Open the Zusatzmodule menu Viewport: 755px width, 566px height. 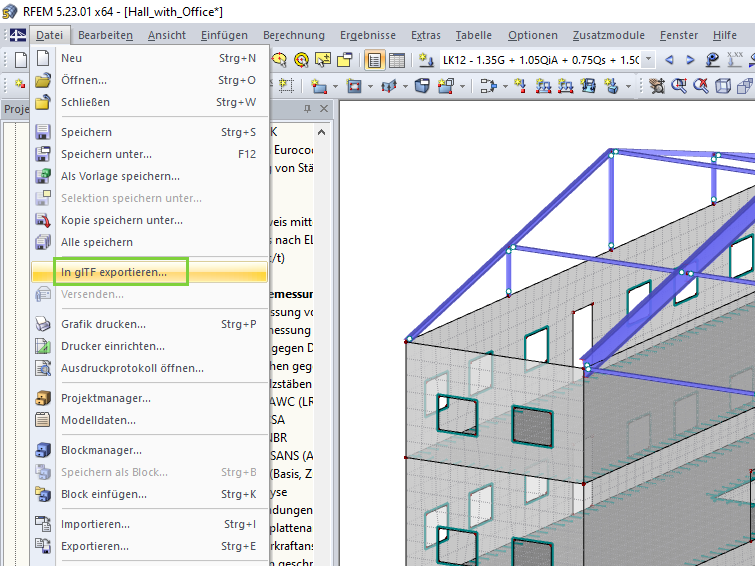[x=609, y=35]
